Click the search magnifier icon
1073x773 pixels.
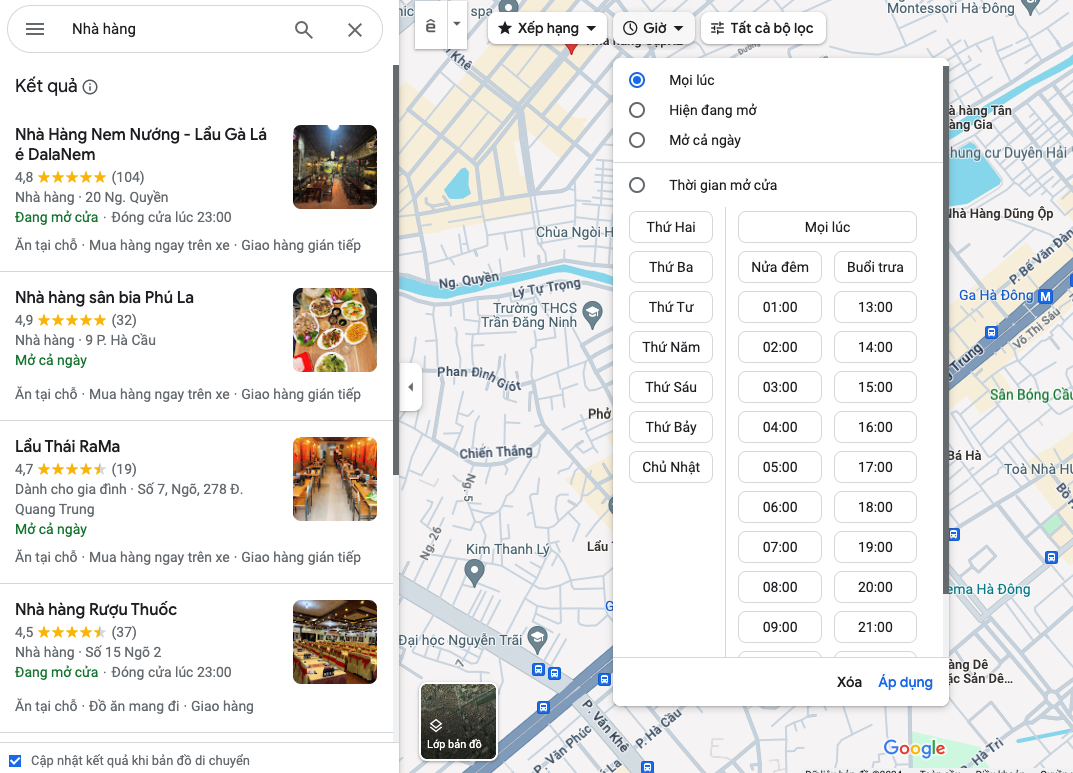pos(304,29)
